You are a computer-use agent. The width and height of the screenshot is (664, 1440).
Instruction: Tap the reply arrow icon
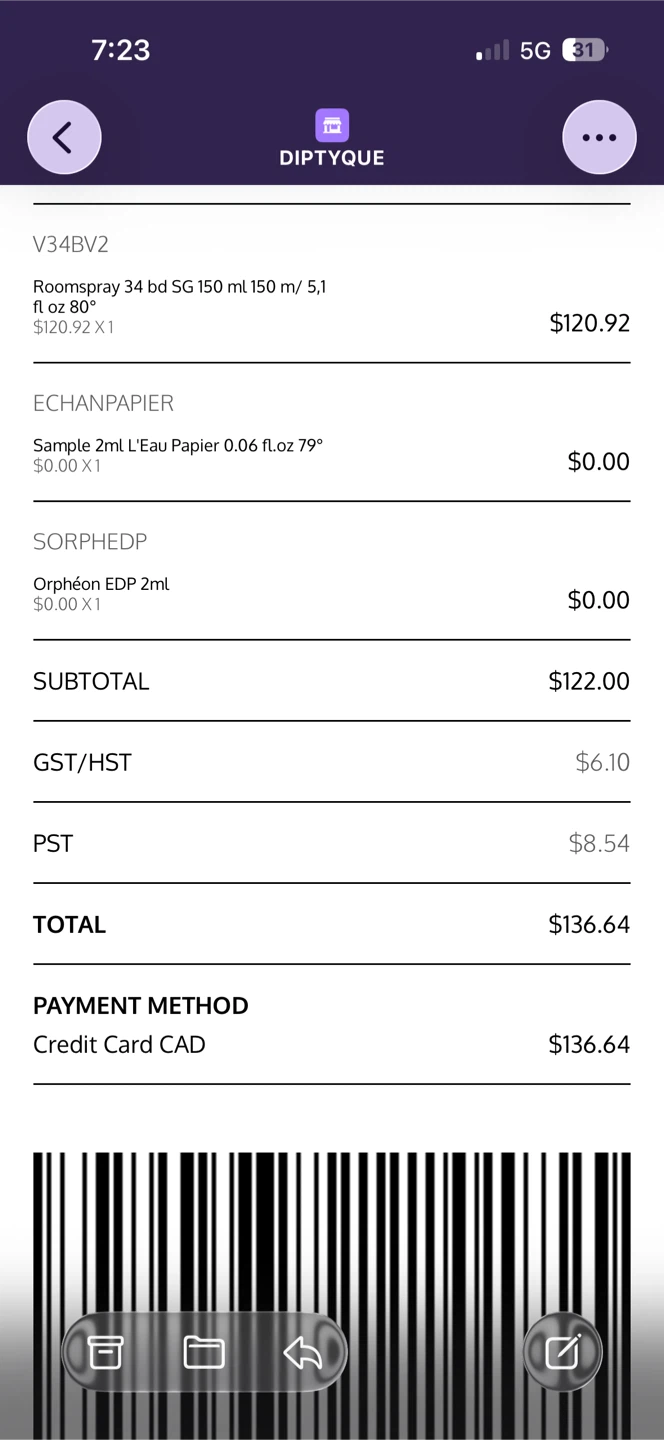[x=302, y=1352]
